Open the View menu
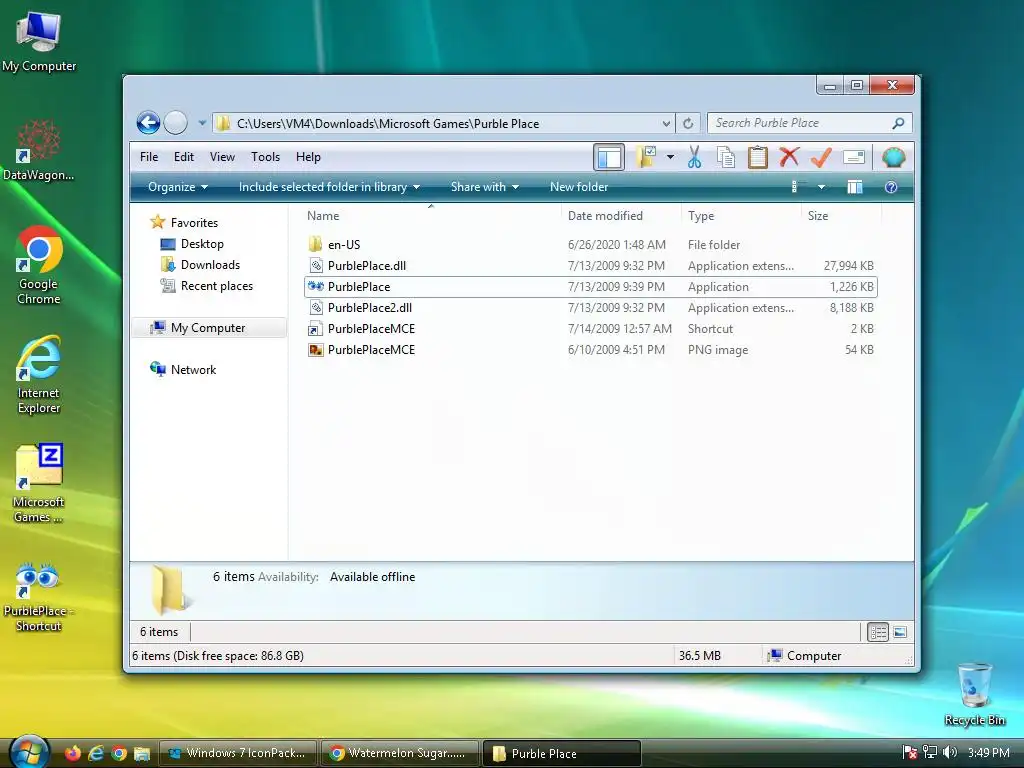Viewport: 1024px width, 768px height. [222, 157]
